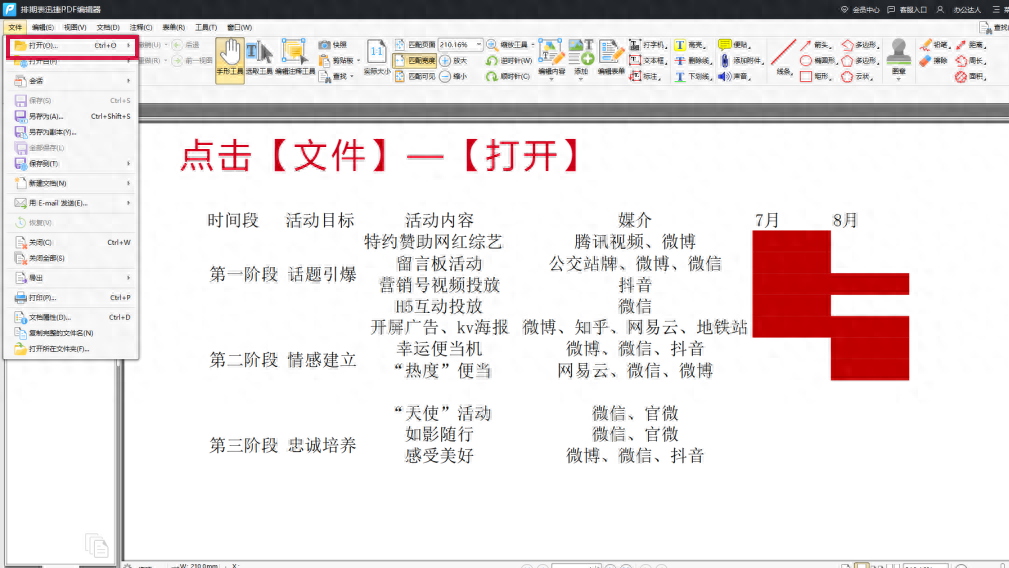Select the Highlight (高亮) tool

(x=689, y=44)
